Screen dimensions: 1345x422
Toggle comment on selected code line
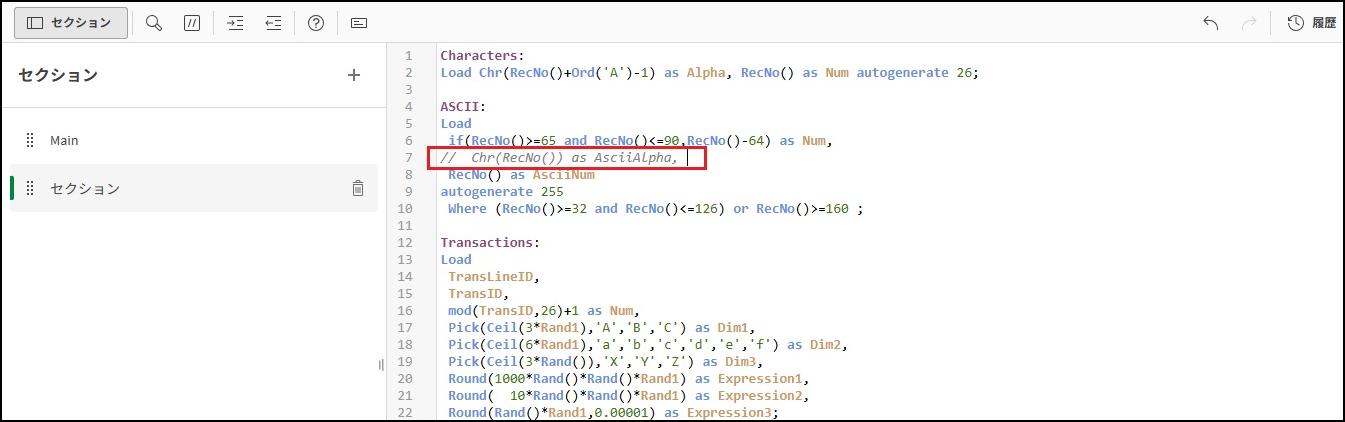(192, 23)
